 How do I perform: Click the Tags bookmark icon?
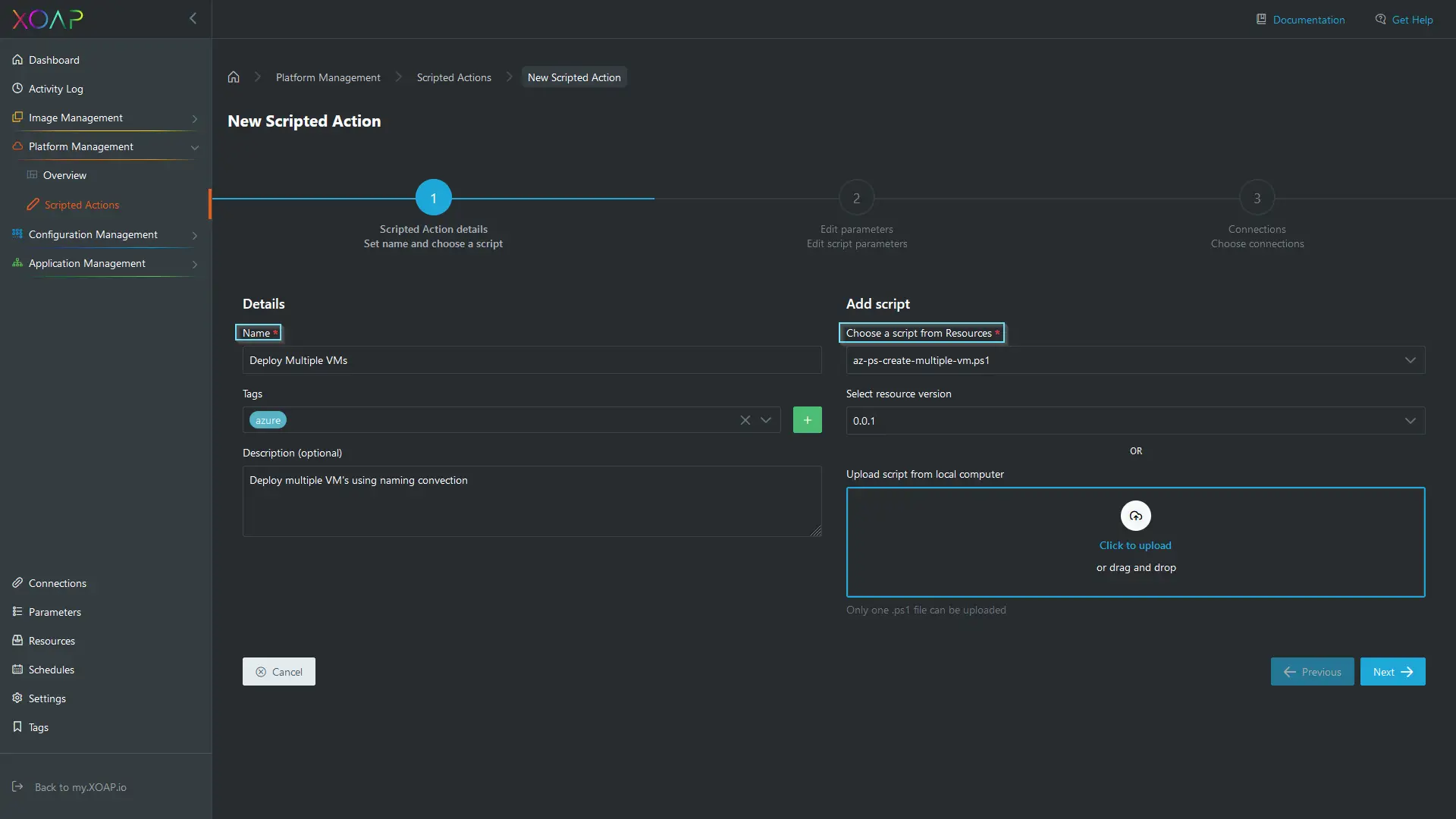pyautogui.click(x=17, y=726)
